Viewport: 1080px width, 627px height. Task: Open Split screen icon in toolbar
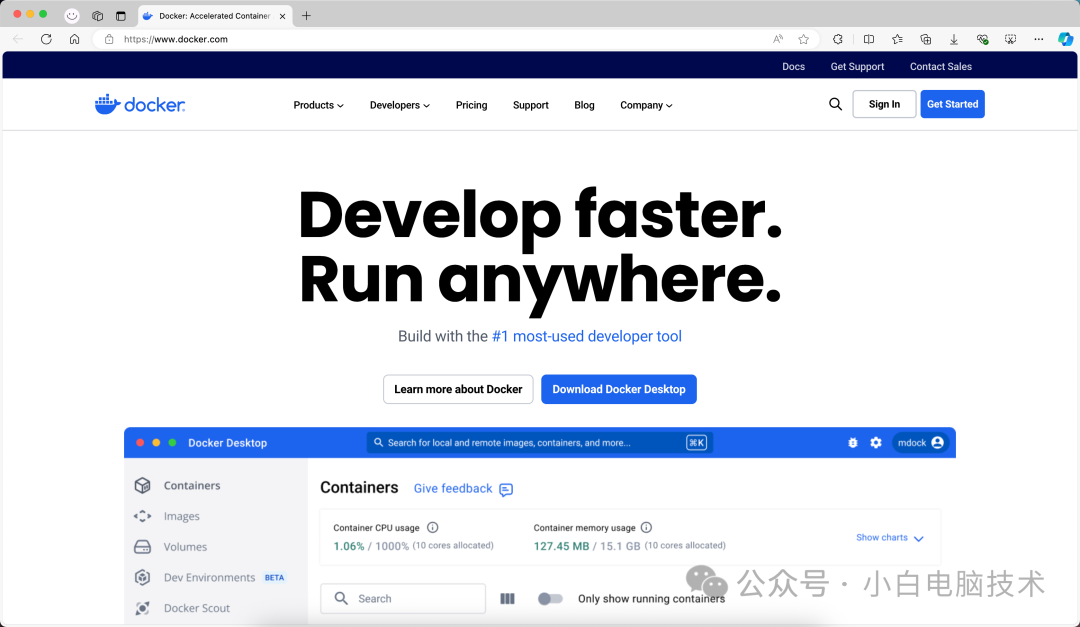point(869,39)
